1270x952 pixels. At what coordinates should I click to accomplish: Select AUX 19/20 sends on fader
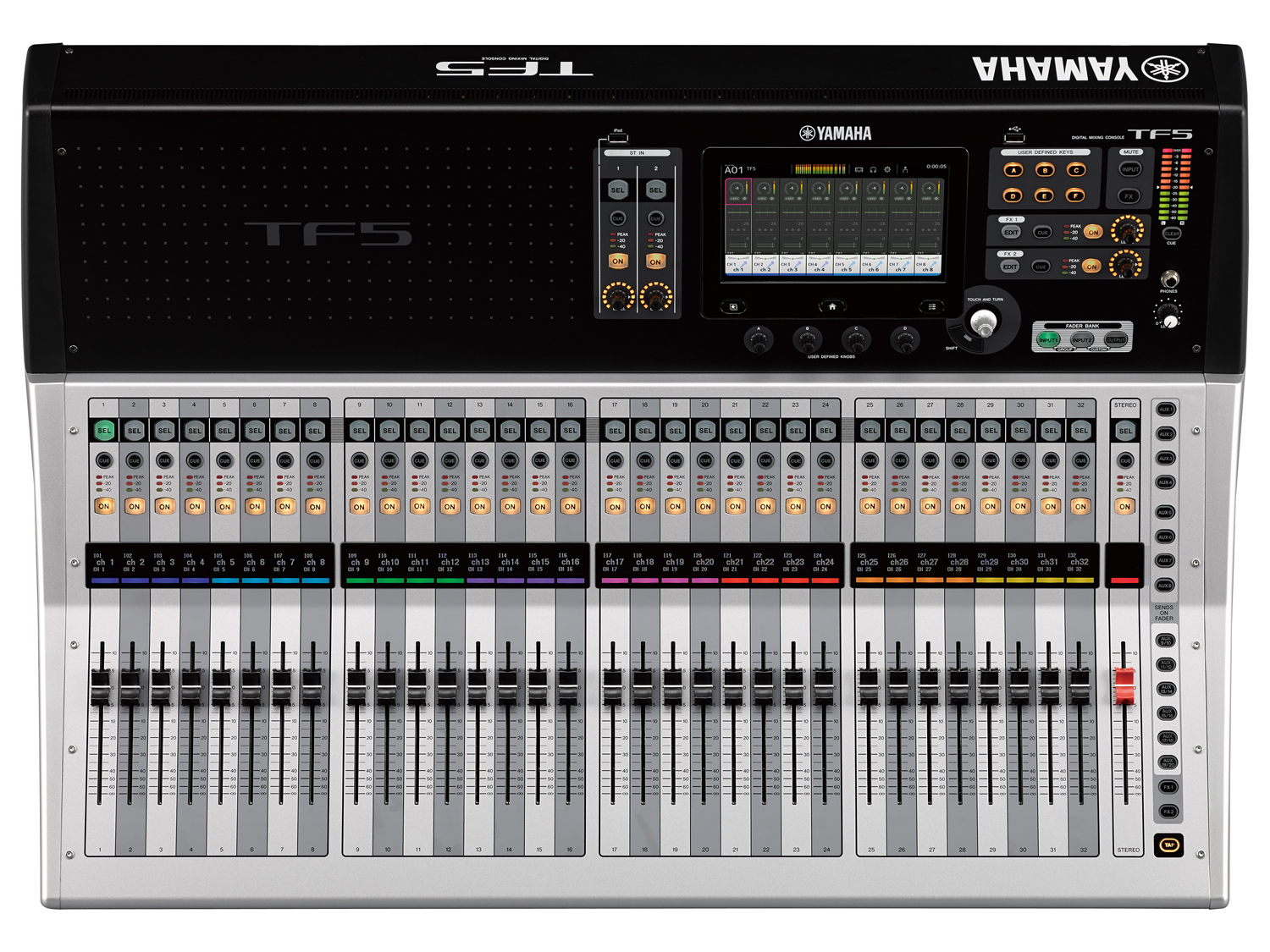pos(1168,762)
